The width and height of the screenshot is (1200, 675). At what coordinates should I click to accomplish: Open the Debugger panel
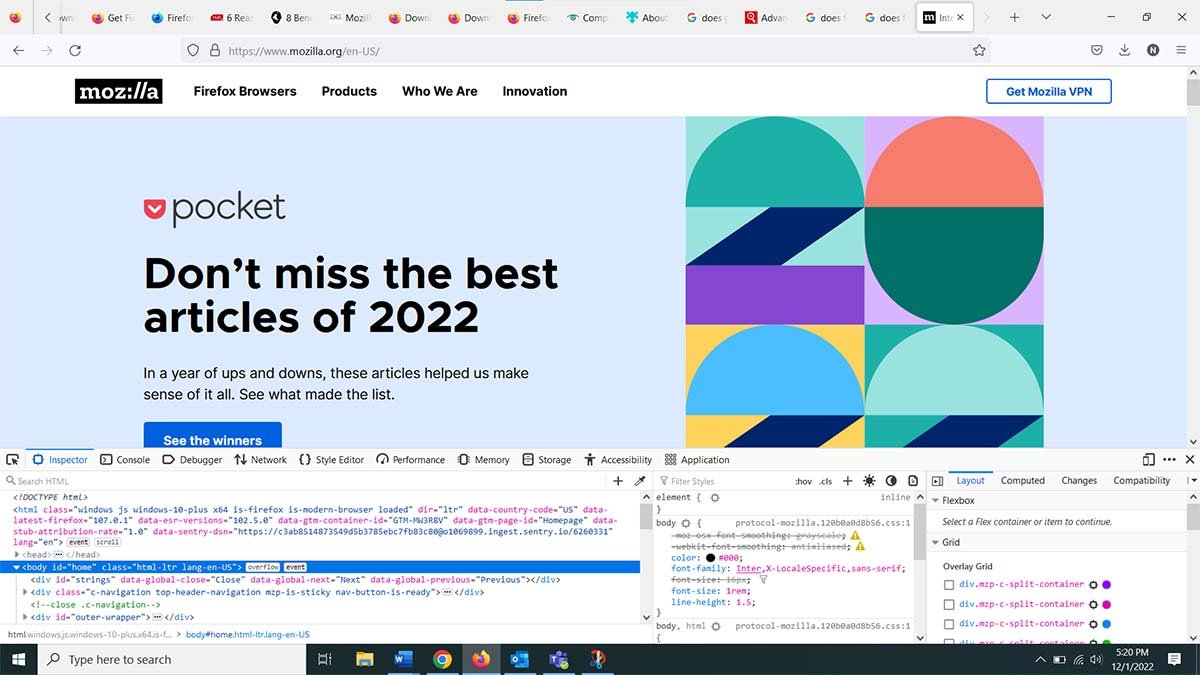pyautogui.click(x=192, y=459)
